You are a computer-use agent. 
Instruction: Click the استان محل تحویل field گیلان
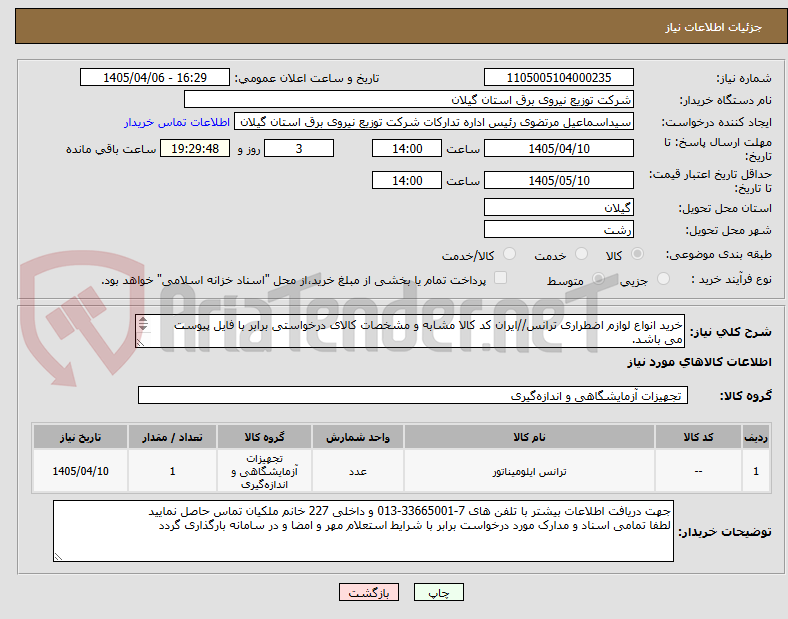point(558,208)
